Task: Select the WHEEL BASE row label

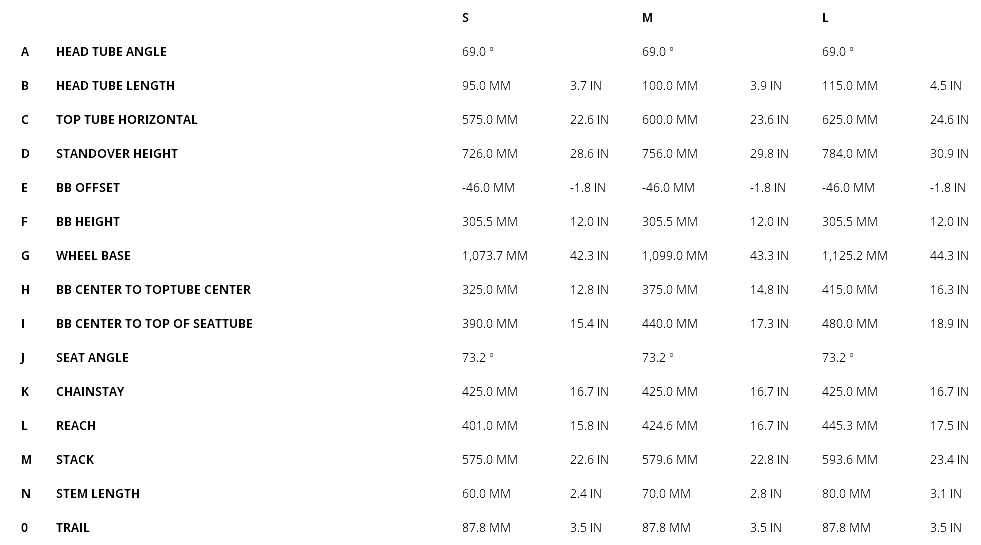Action: tap(93, 256)
